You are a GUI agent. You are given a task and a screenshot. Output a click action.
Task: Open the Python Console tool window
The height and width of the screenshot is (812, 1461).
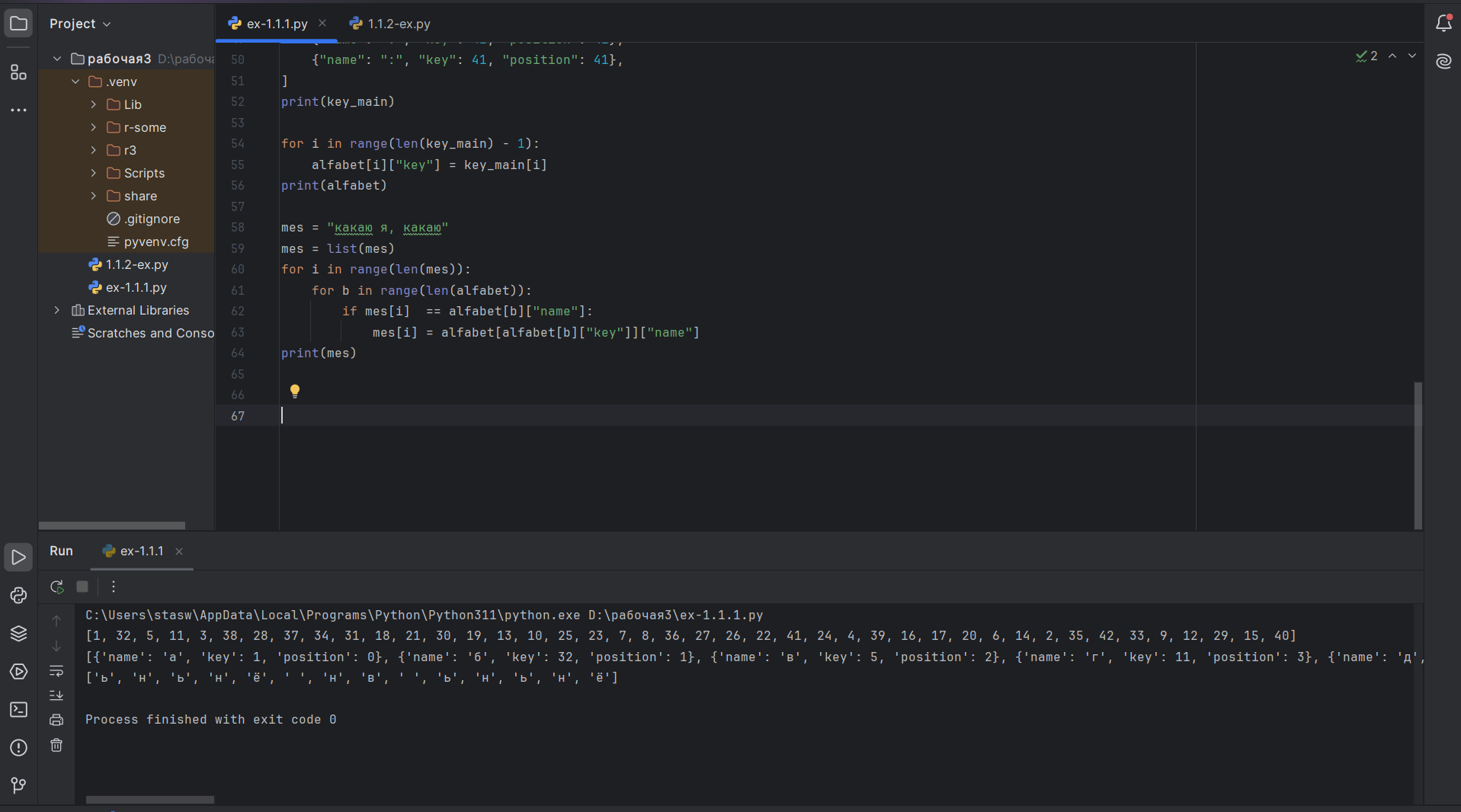(18, 596)
